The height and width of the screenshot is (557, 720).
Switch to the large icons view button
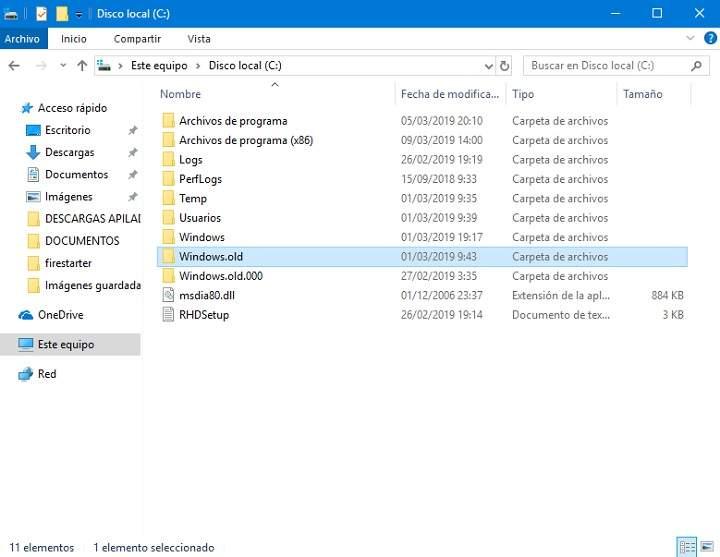tap(707, 547)
